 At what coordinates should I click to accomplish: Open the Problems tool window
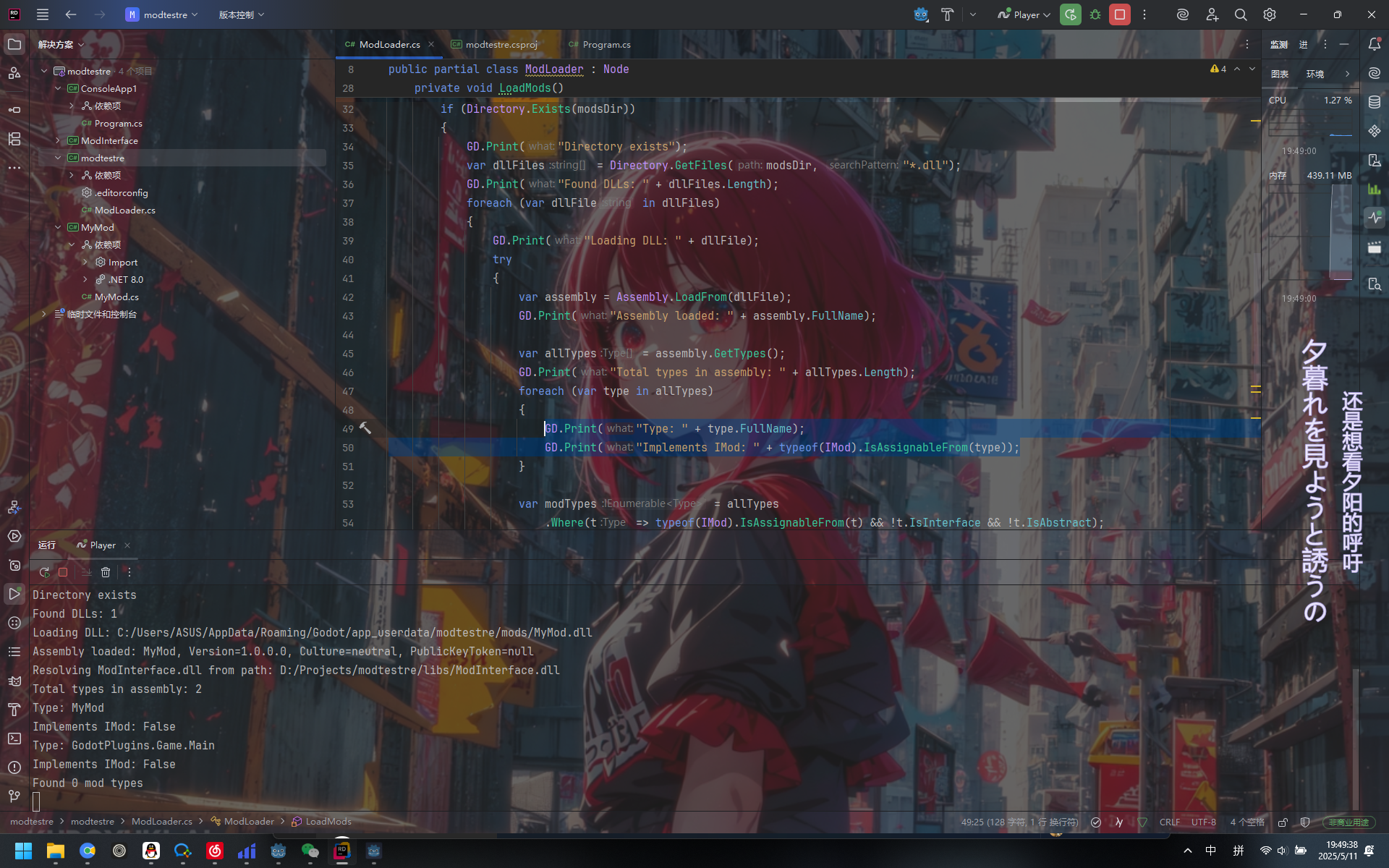14,767
